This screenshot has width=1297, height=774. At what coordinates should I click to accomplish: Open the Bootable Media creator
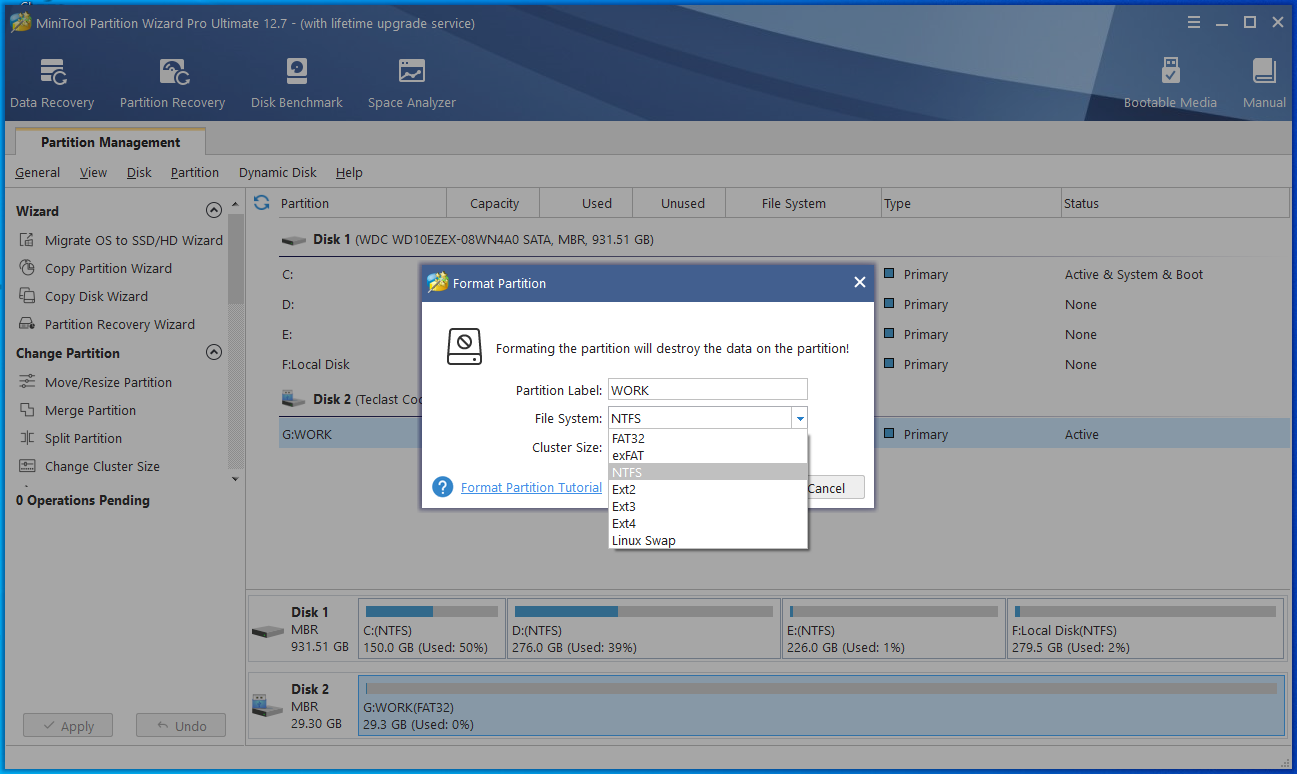tap(1169, 80)
